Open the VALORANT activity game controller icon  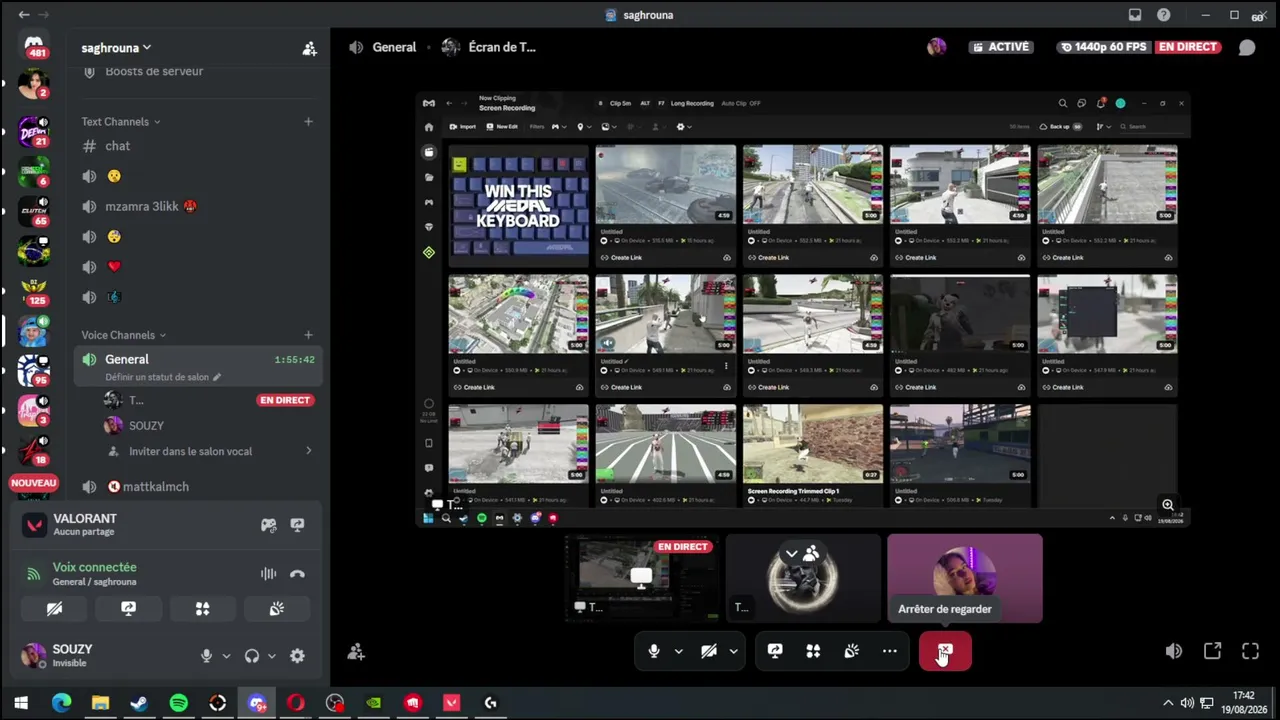click(x=269, y=525)
